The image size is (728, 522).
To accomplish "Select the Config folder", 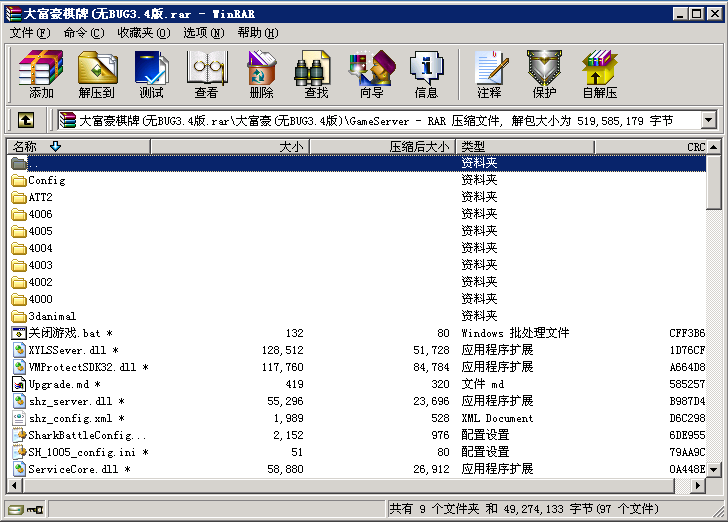I will 46,180.
